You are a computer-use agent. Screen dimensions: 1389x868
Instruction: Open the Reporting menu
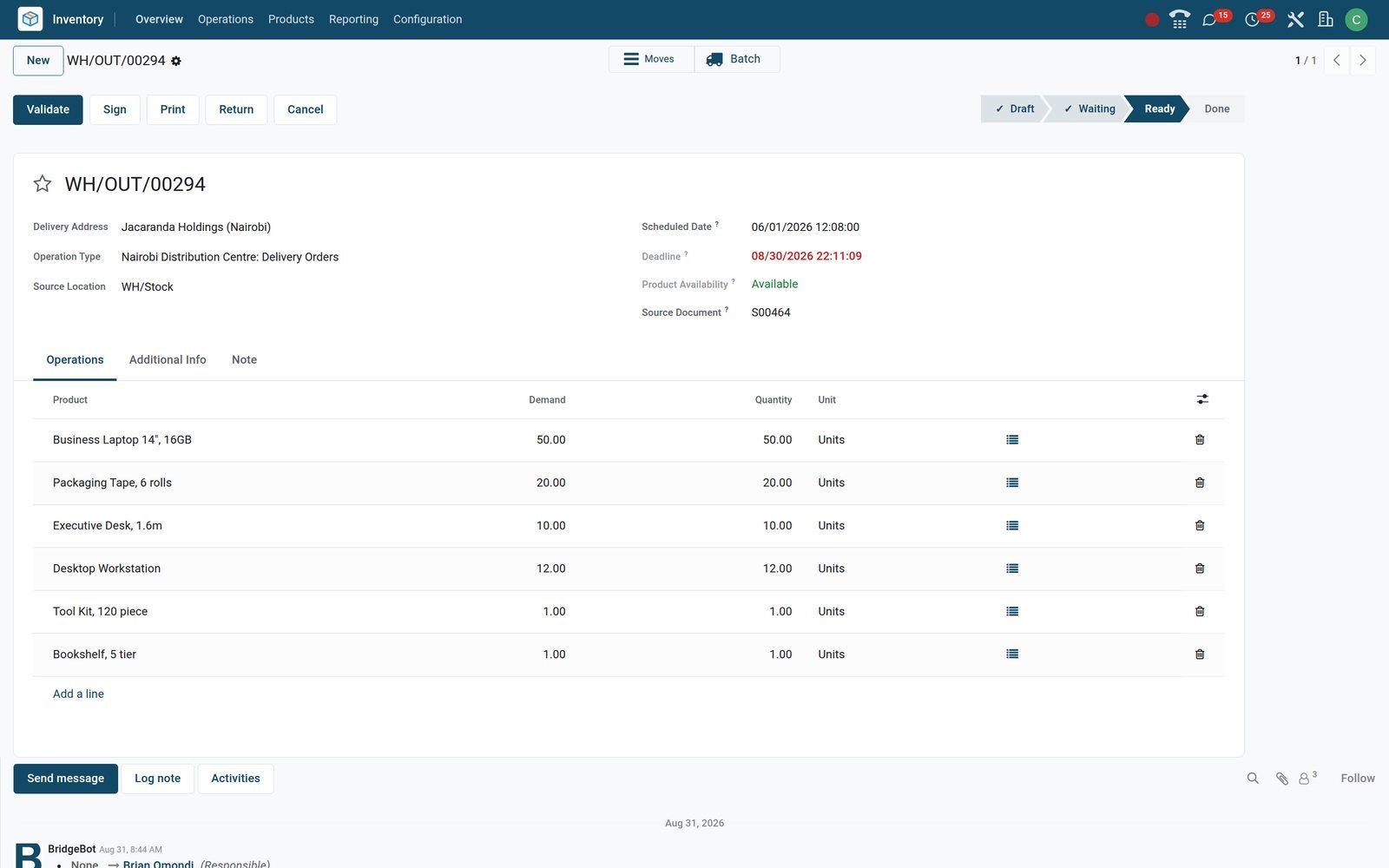pos(353,19)
